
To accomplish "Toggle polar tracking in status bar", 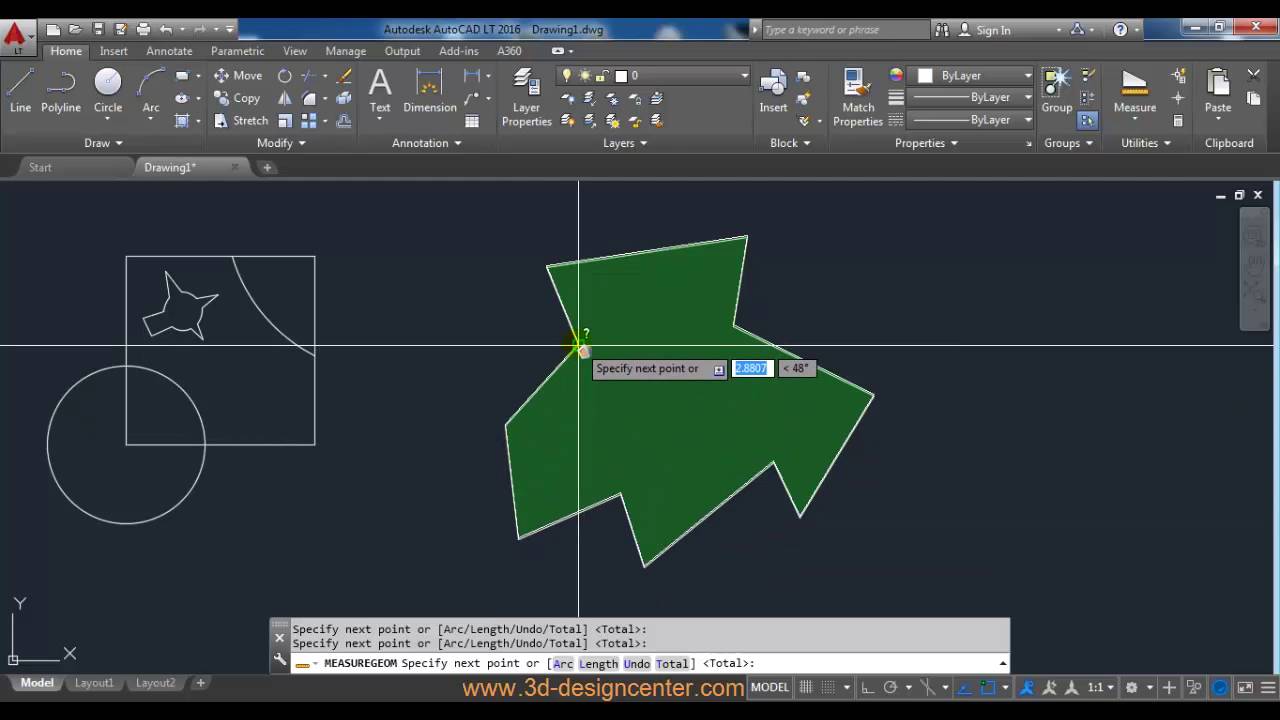I will tap(890, 687).
